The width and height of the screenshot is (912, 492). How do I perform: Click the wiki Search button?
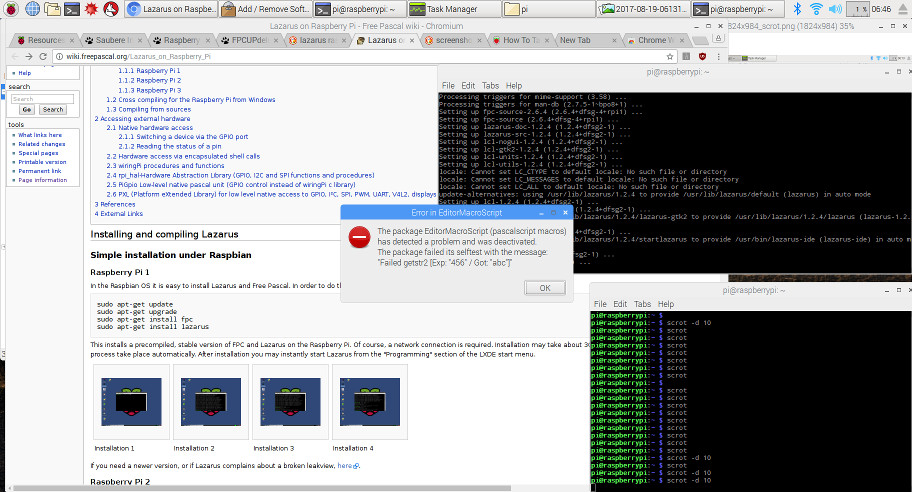click(52, 110)
